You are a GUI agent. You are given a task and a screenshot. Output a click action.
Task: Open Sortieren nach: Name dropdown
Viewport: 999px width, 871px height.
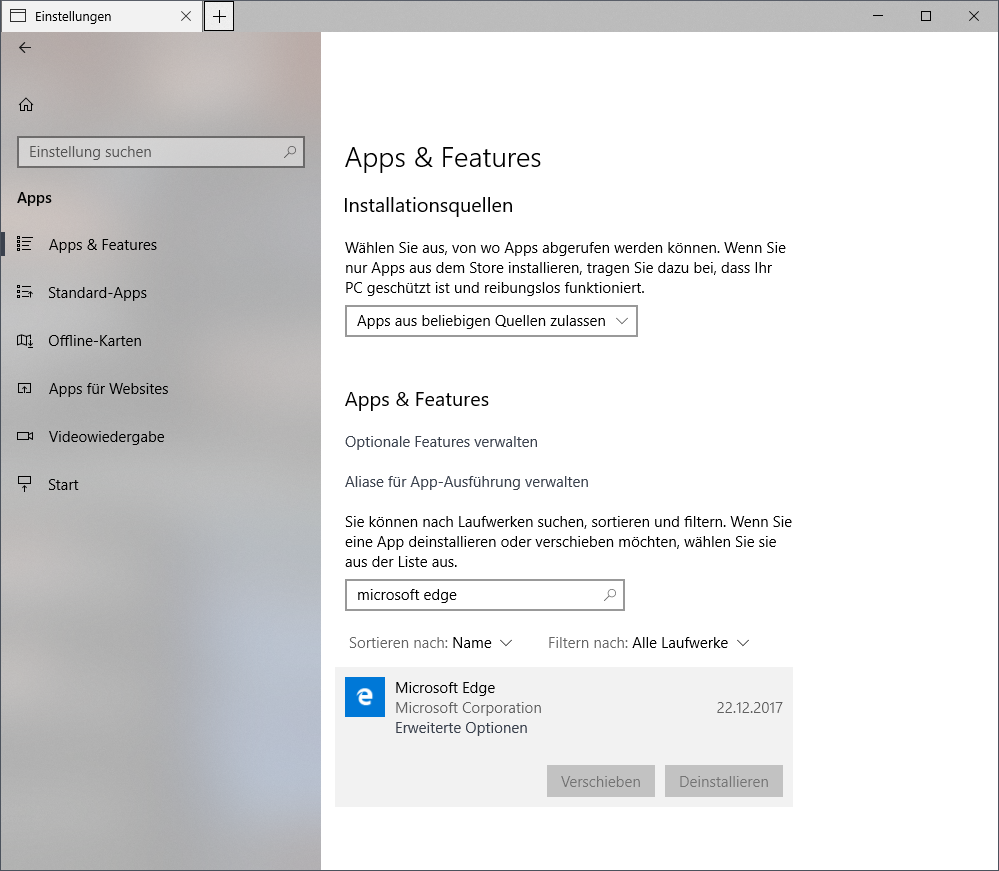[x=431, y=643]
